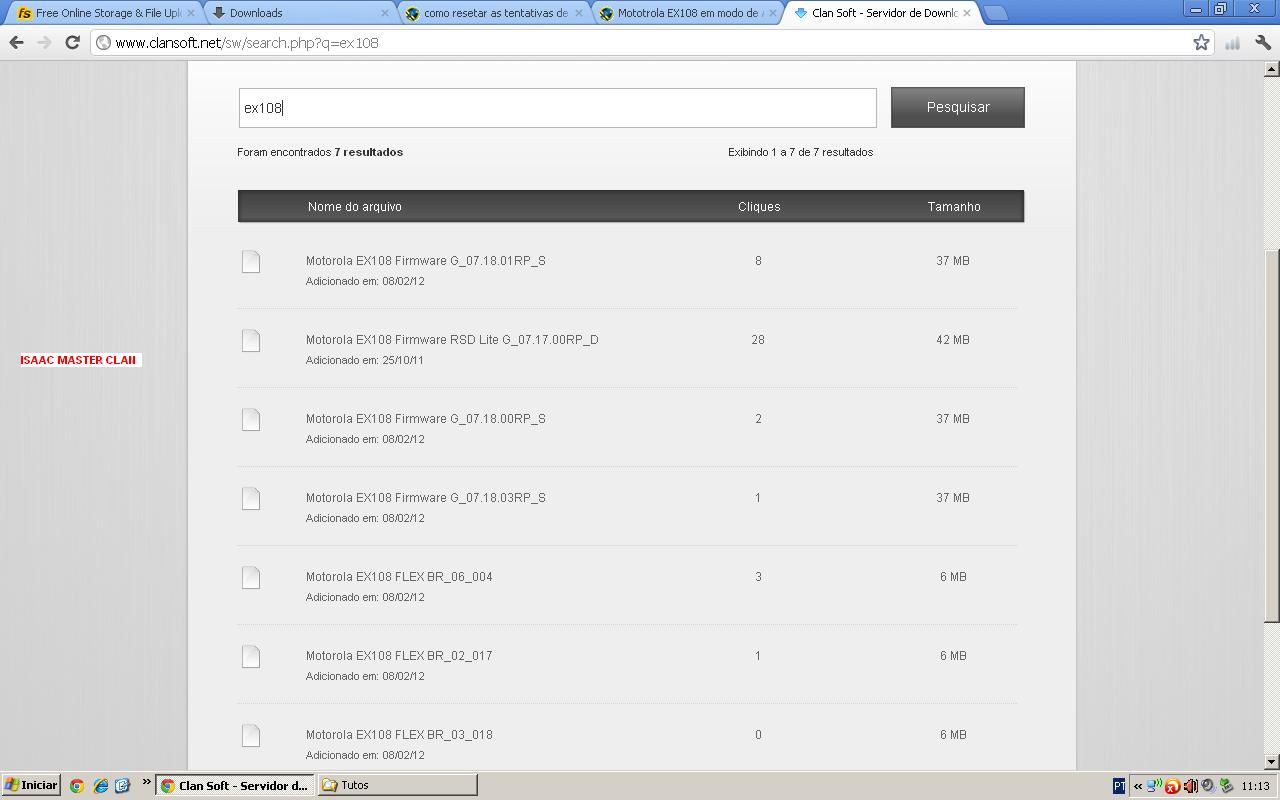Reload the current page
This screenshot has height=800, width=1280.
point(72,42)
